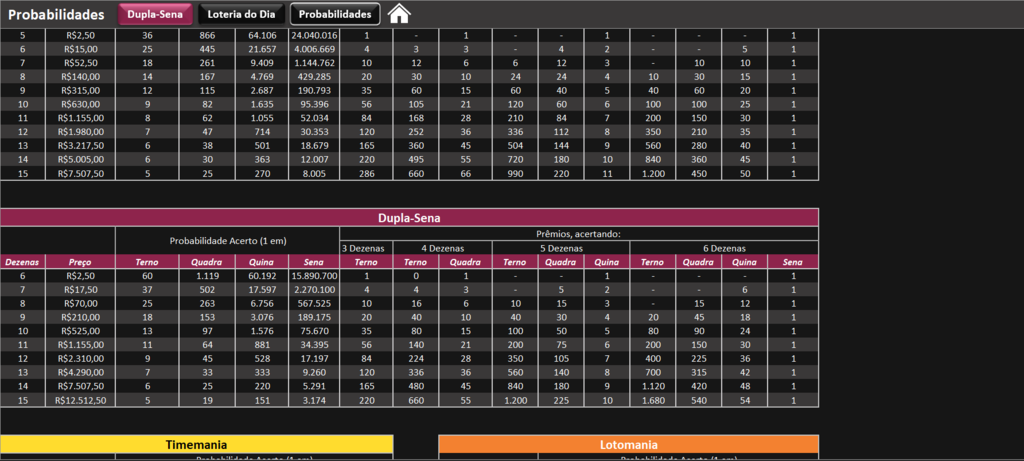Select the price cell R$1.980,00 in upper table

tap(80, 132)
